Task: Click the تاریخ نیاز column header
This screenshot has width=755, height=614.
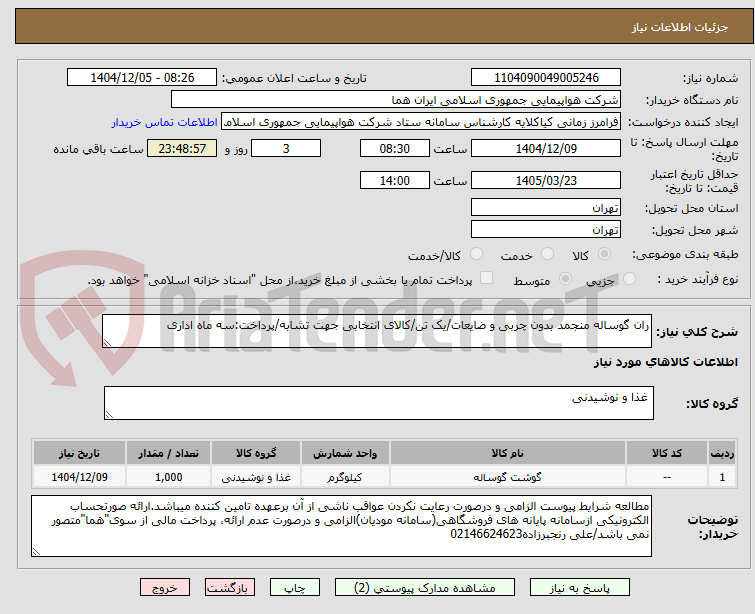Action: (79, 453)
